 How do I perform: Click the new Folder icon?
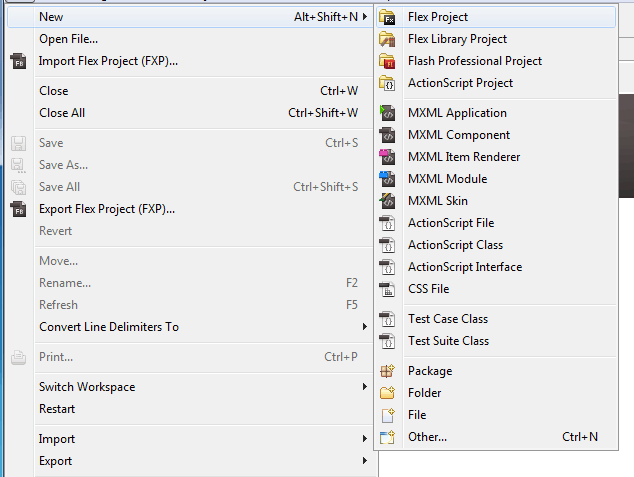[x=387, y=393]
